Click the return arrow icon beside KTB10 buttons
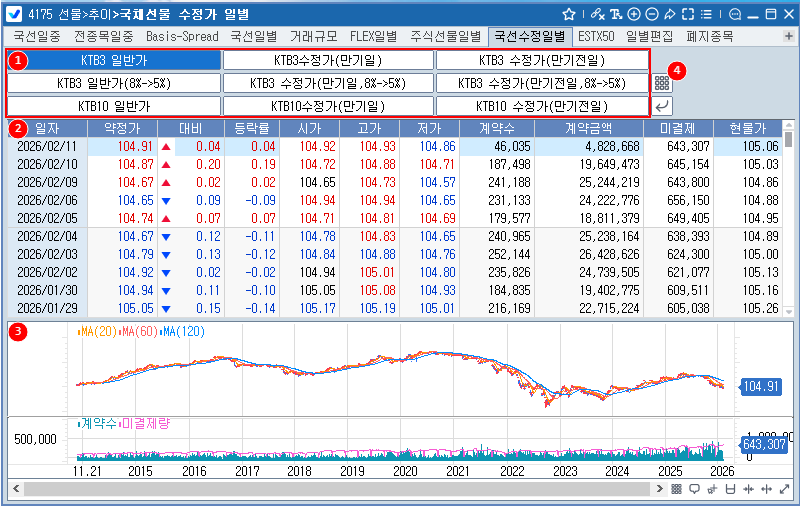This screenshot has width=801, height=507. [663, 105]
